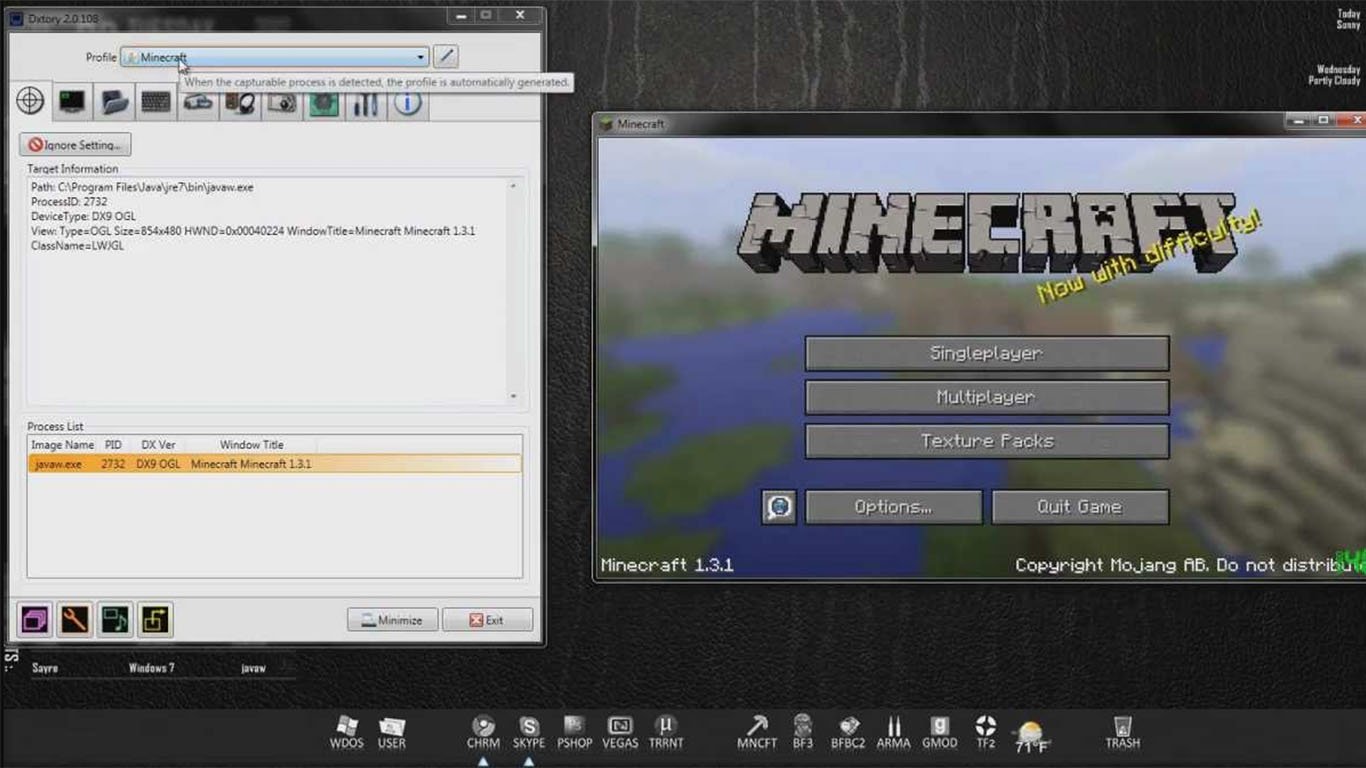Open the Audio headphones tab in Dxtory

tap(240, 102)
